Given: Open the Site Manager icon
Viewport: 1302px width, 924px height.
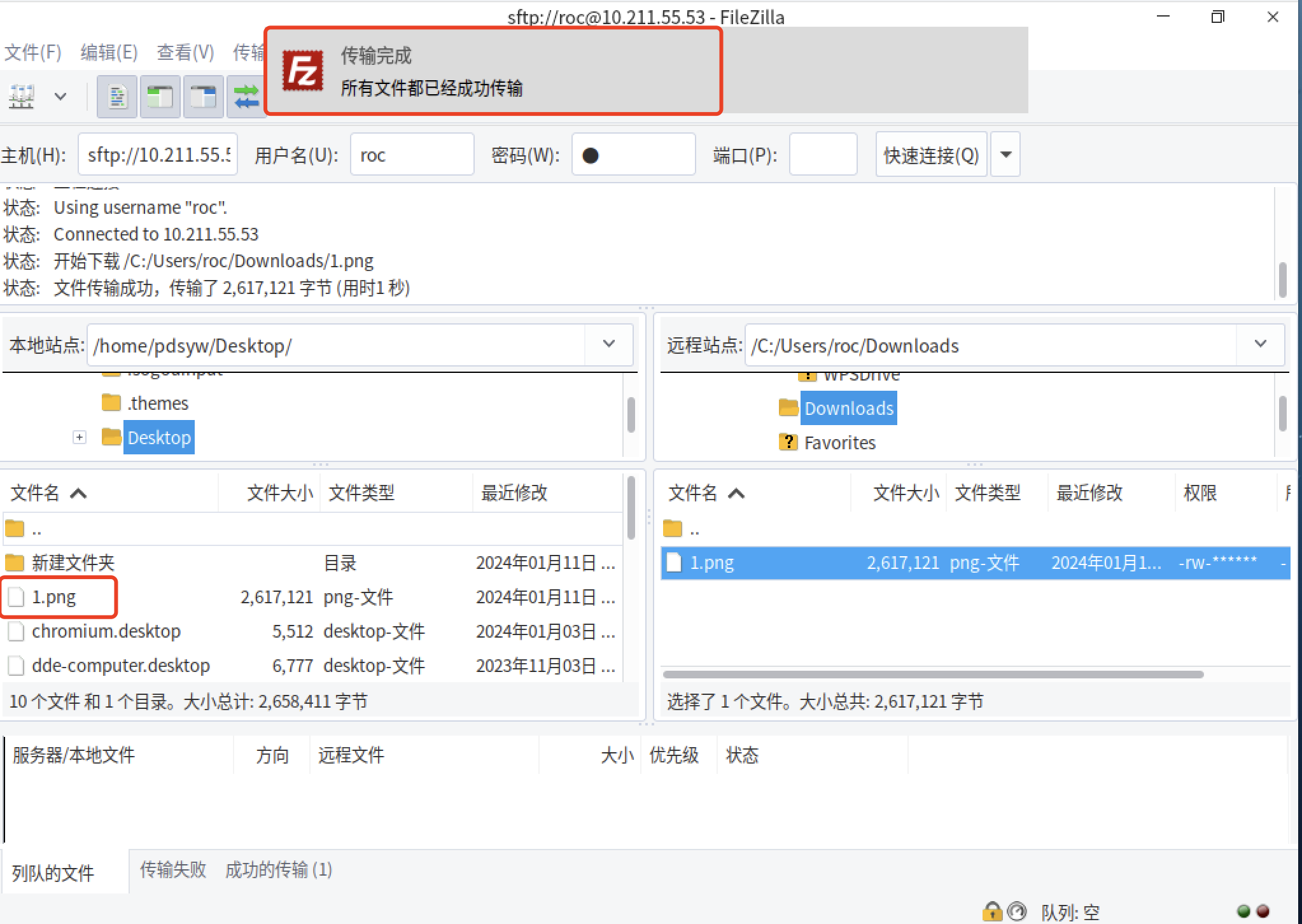Looking at the screenshot, I should coord(22,97).
